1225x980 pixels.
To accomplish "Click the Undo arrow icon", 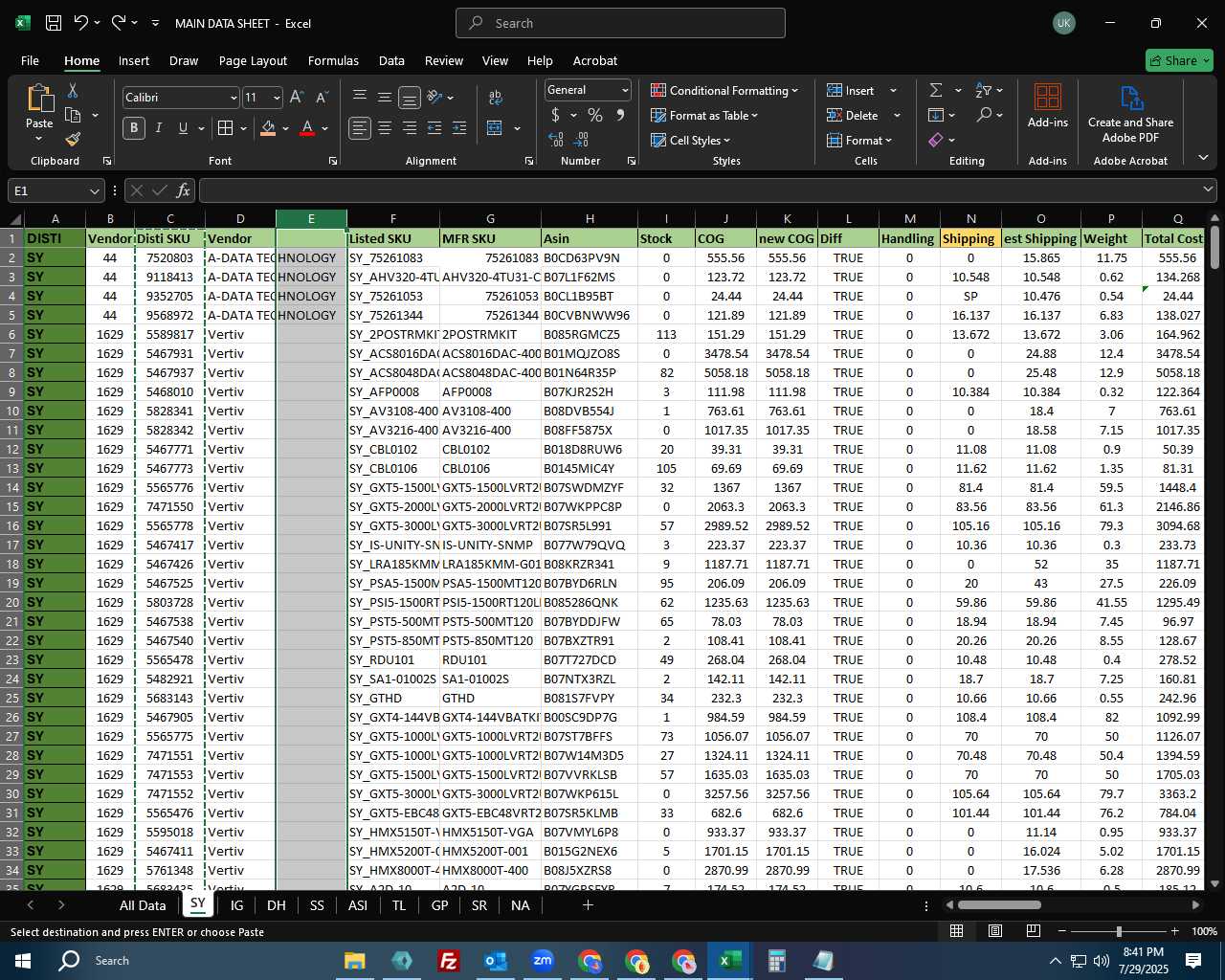I will tap(81, 23).
